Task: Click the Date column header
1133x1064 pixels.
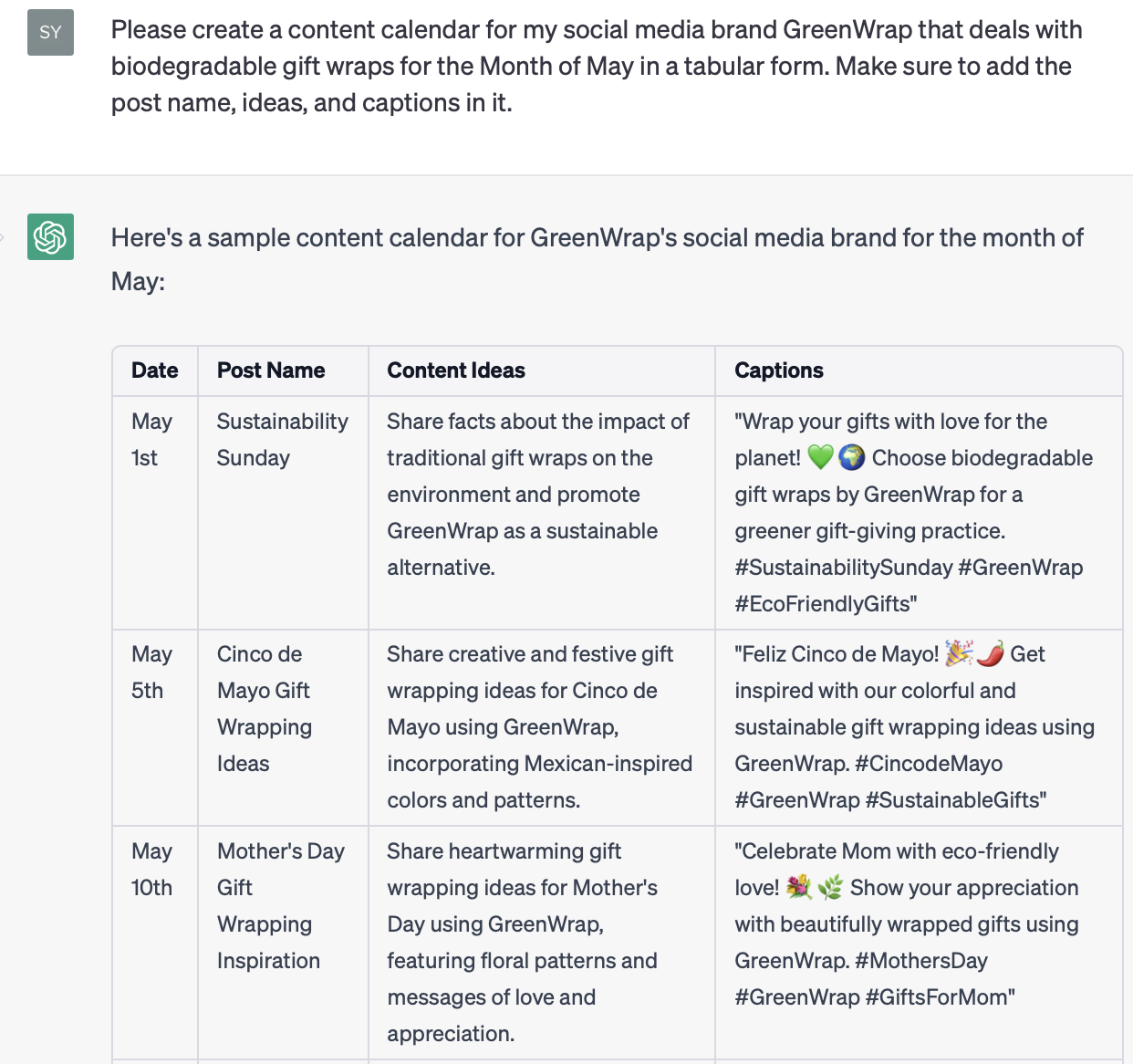Action: pyautogui.click(x=154, y=370)
